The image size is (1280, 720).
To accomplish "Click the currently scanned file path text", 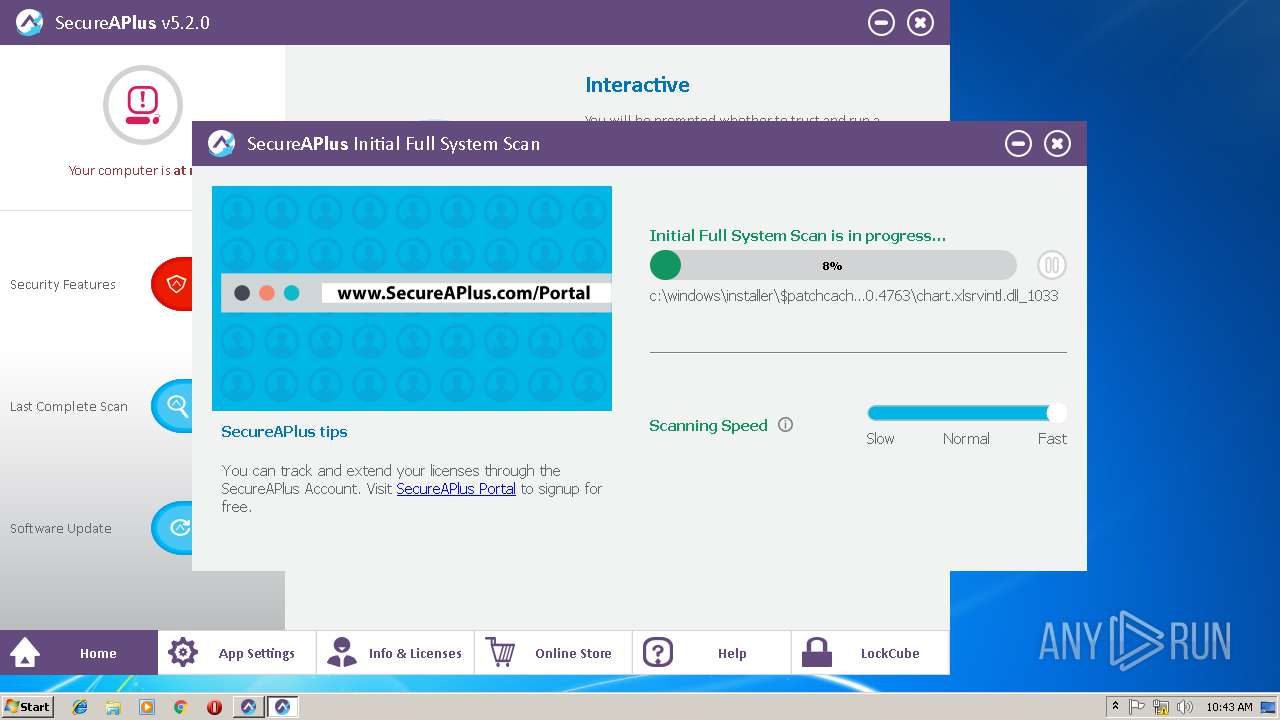I will point(854,296).
